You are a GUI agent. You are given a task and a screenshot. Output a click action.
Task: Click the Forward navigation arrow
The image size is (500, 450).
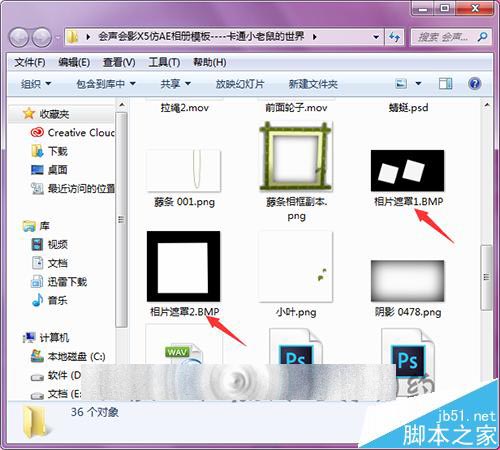click(x=42, y=37)
